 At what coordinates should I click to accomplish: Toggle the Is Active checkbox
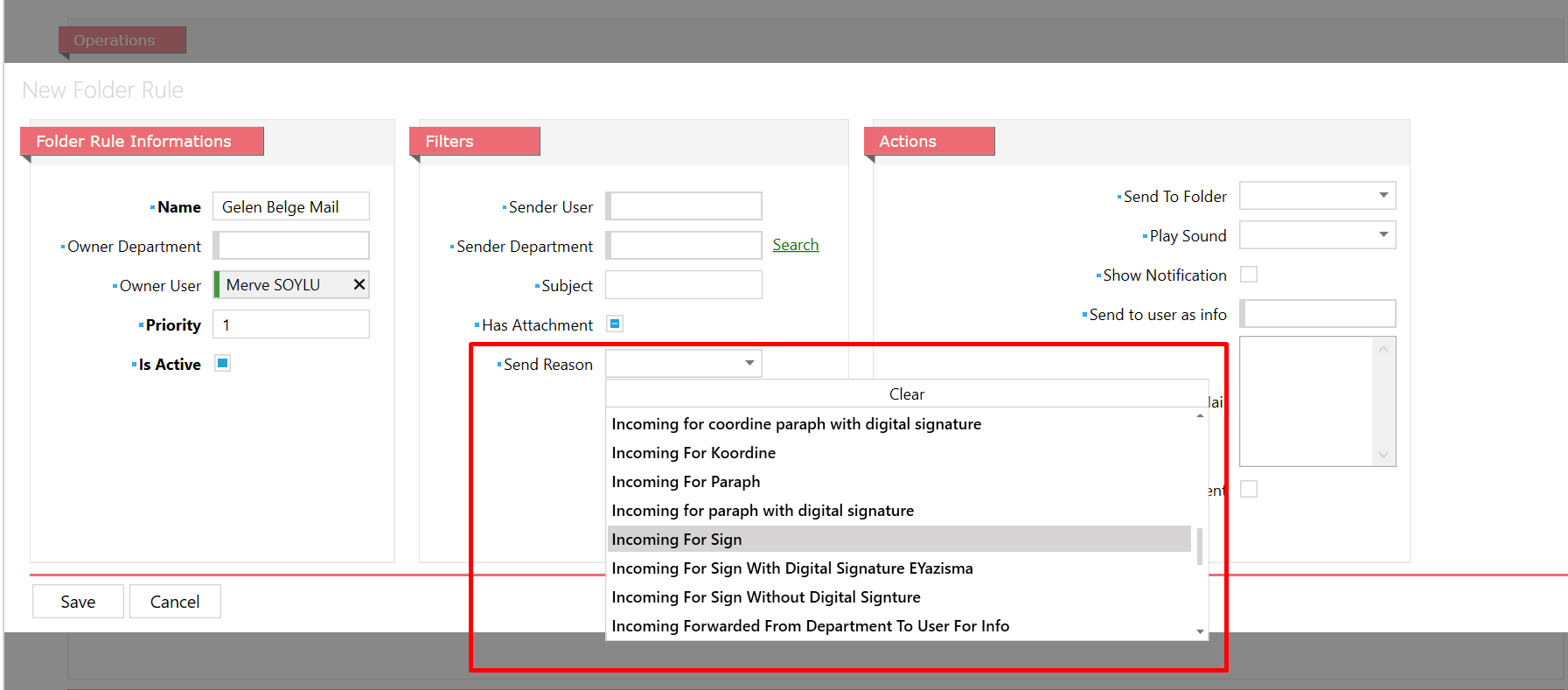(x=223, y=364)
